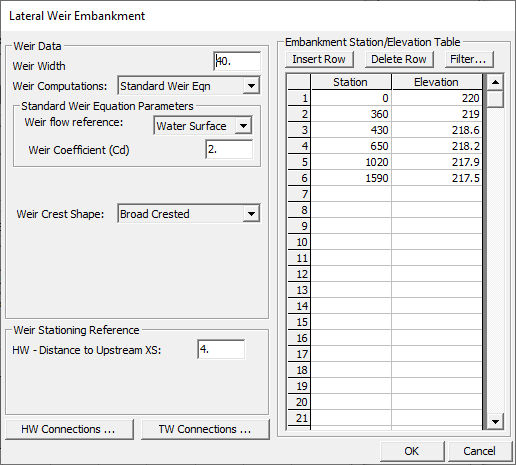Click the table scroll up arrow
Image resolution: width=516 pixels, height=465 pixels.
pyautogui.click(x=495, y=82)
